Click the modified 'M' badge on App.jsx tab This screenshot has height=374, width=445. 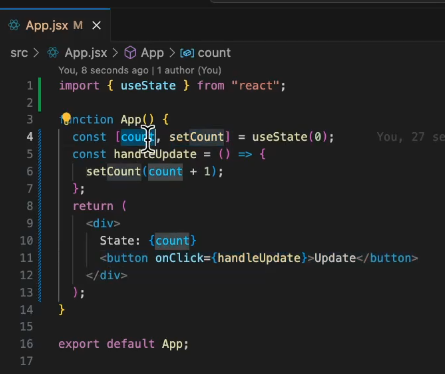pos(78,25)
